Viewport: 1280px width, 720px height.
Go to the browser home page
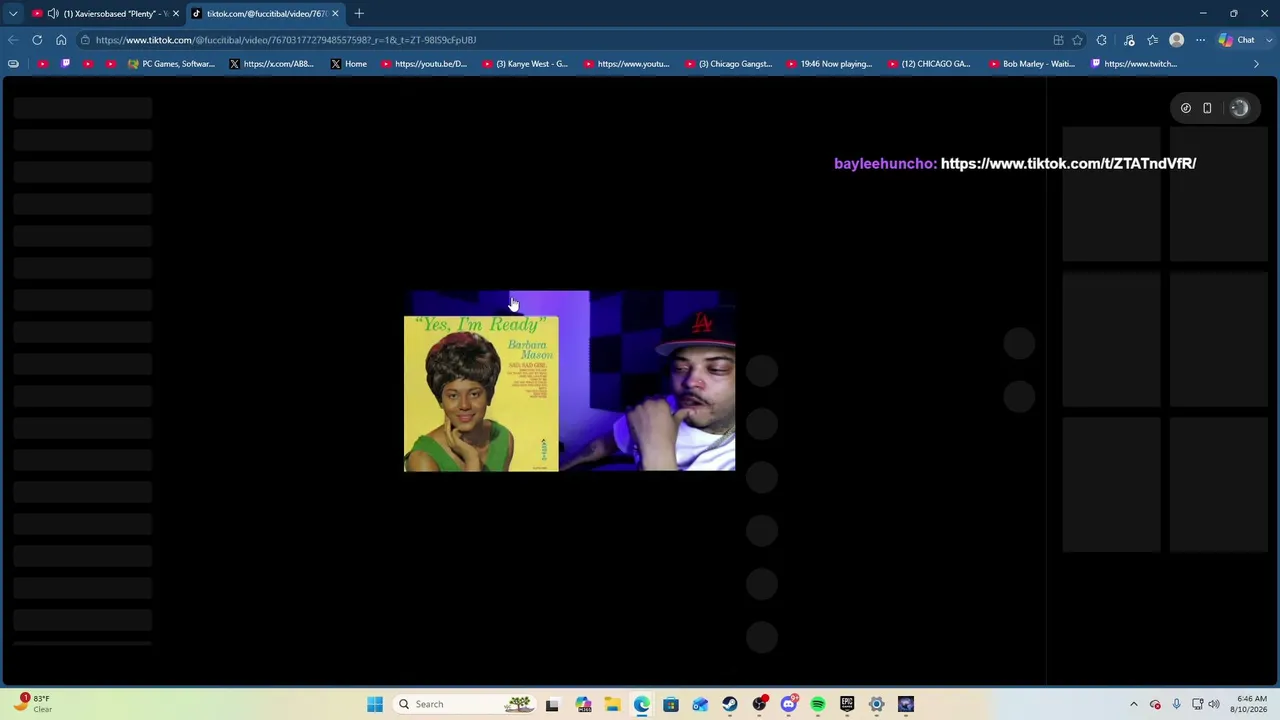coord(61,40)
